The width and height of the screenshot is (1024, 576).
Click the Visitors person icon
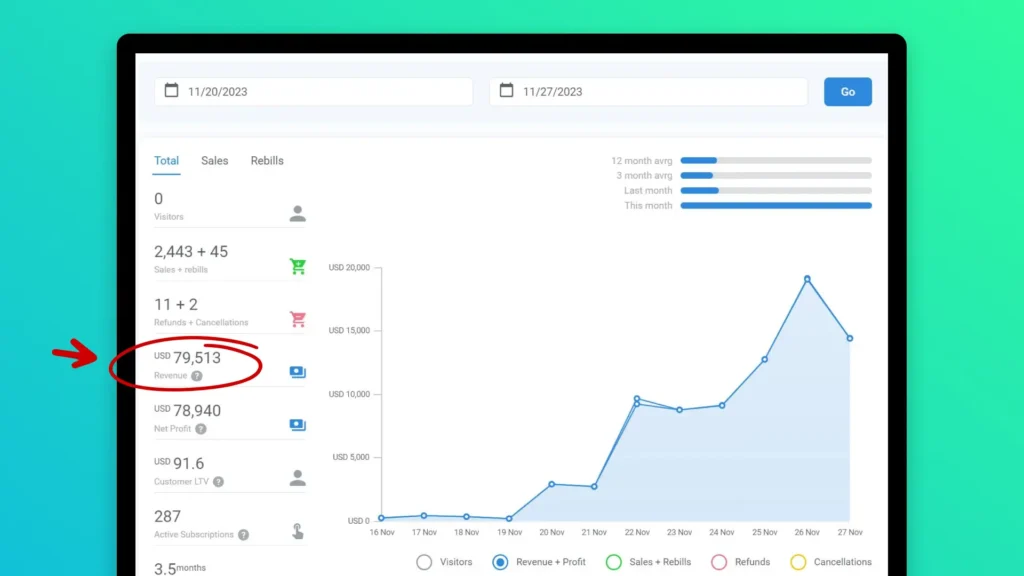297,214
